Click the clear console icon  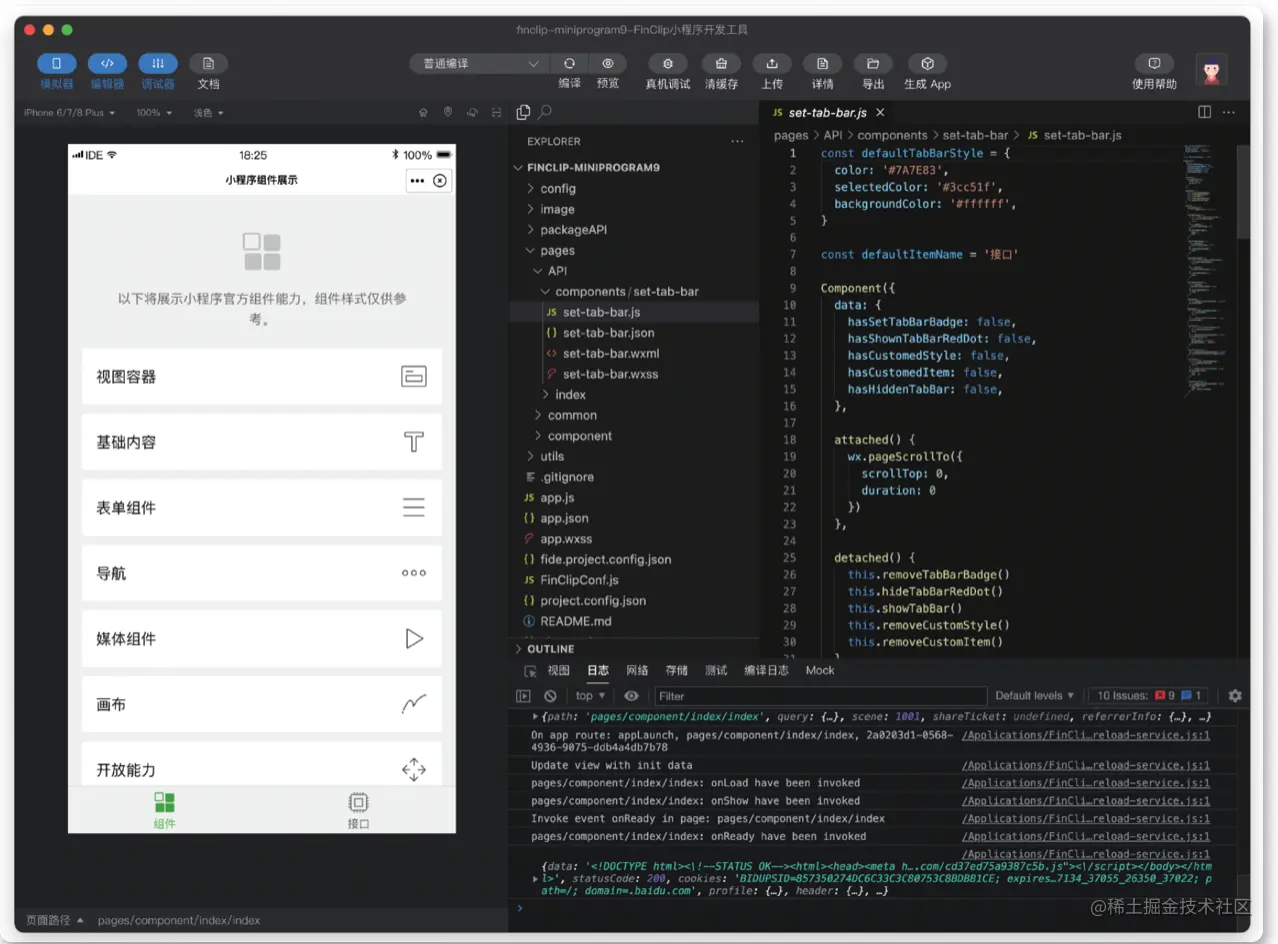(550, 696)
